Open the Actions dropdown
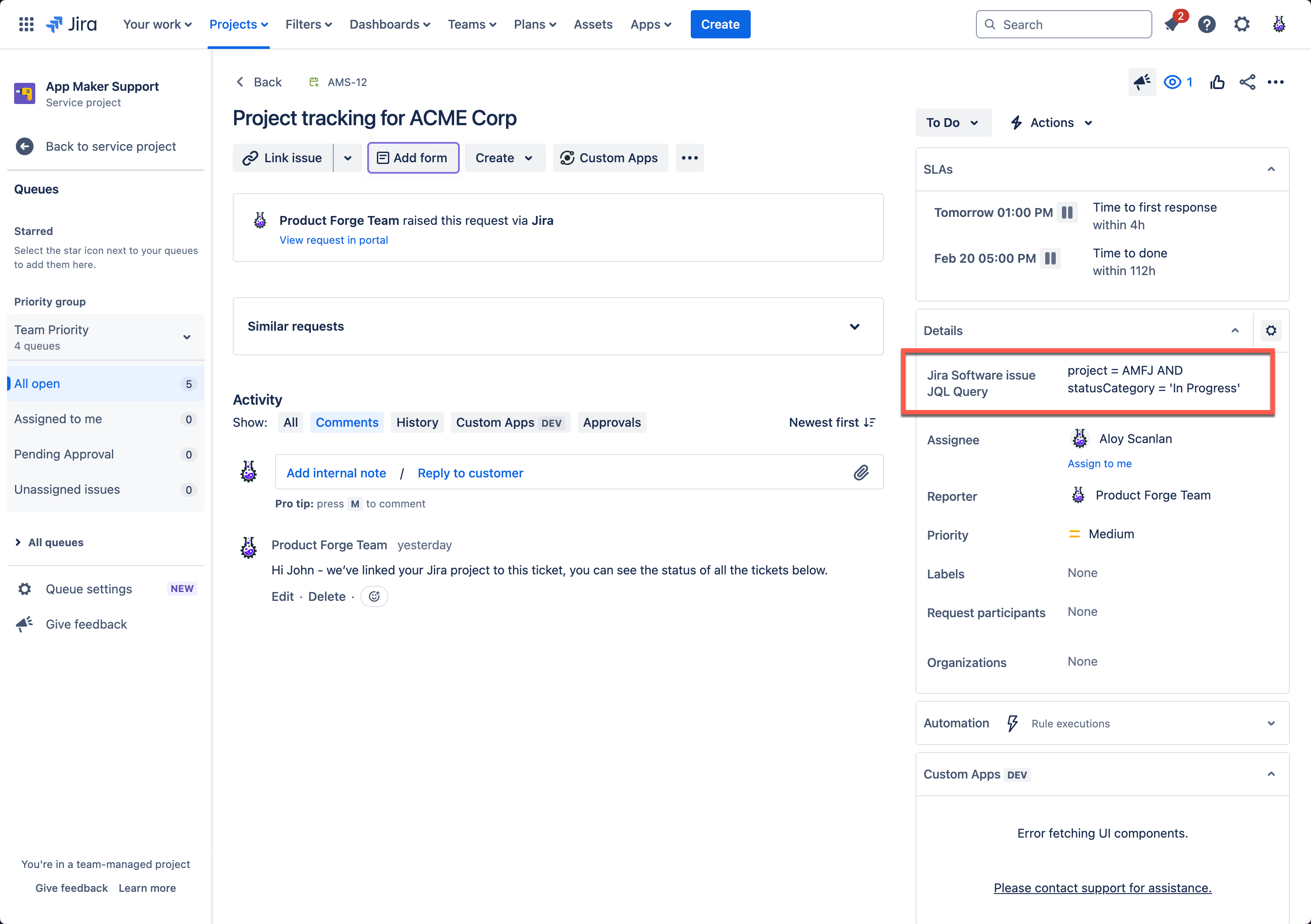The width and height of the screenshot is (1311, 924). pyautogui.click(x=1052, y=123)
